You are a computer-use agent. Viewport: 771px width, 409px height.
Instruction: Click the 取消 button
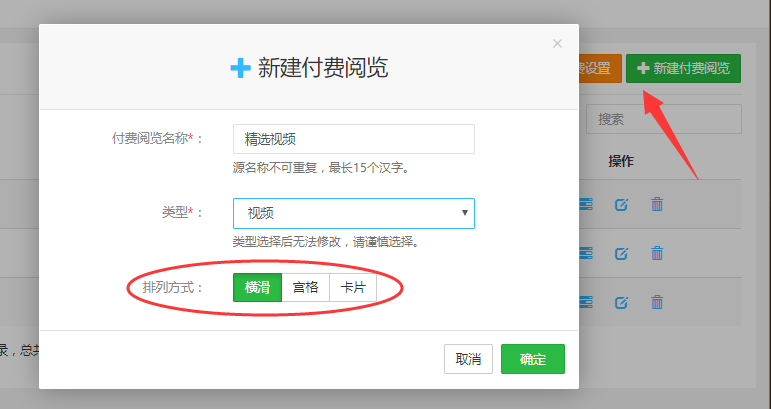tap(468, 359)
